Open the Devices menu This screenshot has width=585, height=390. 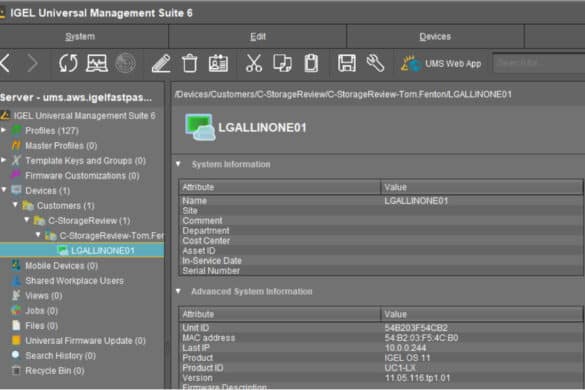pos(435,37)
